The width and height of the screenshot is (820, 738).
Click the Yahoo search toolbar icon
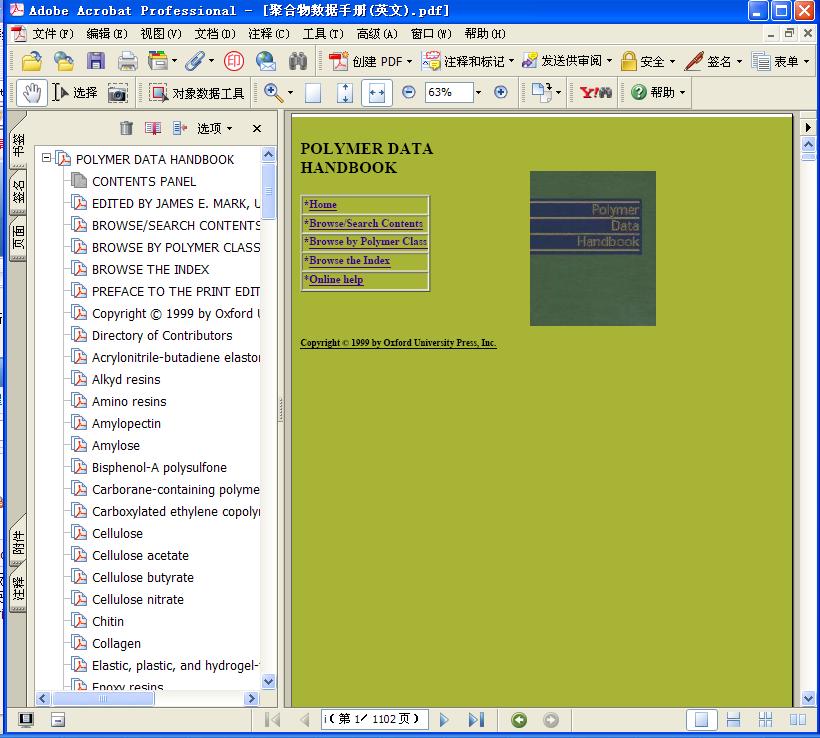pos(596,93)
